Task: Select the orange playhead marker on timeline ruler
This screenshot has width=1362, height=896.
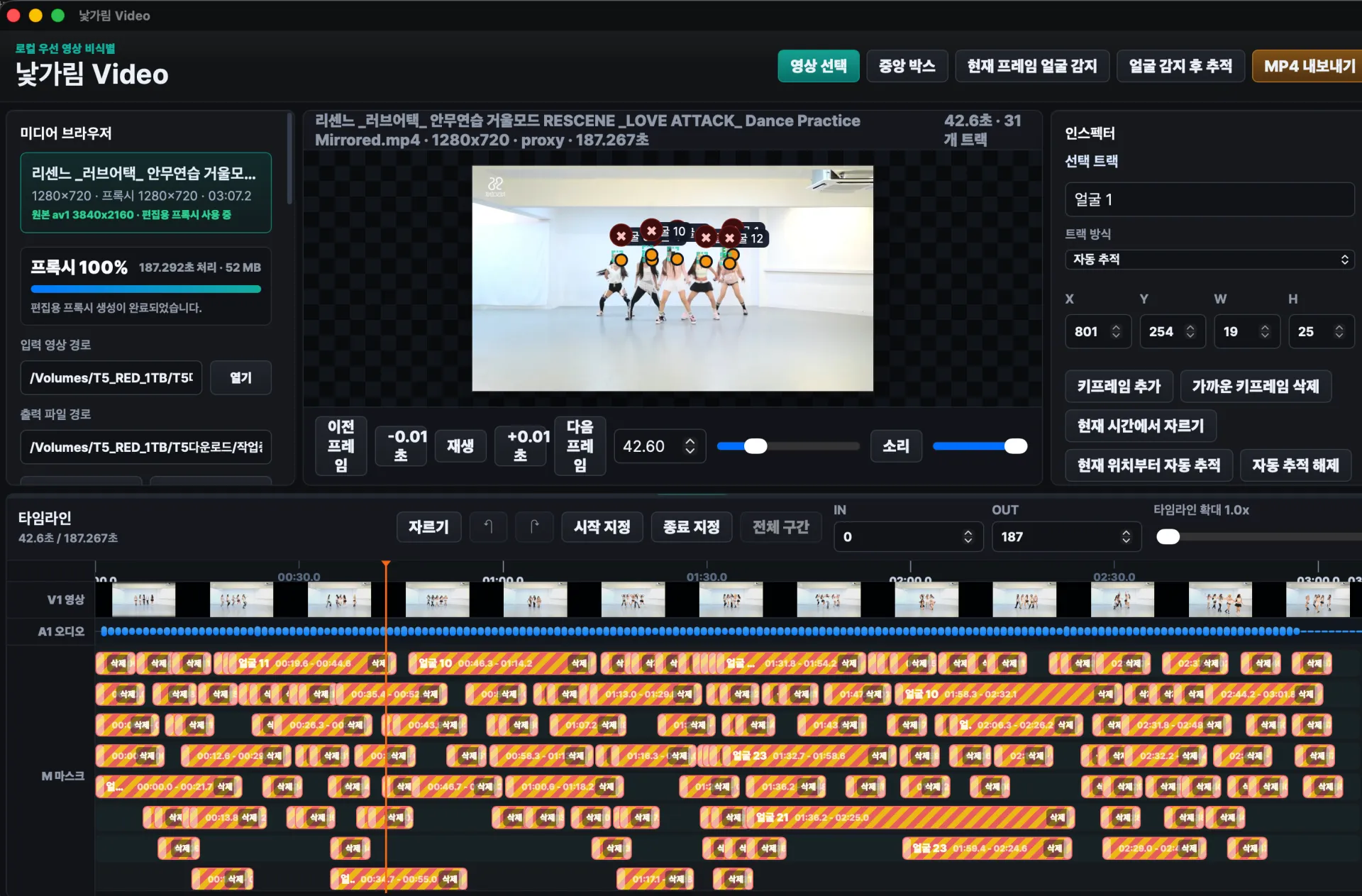Action: 386,564
